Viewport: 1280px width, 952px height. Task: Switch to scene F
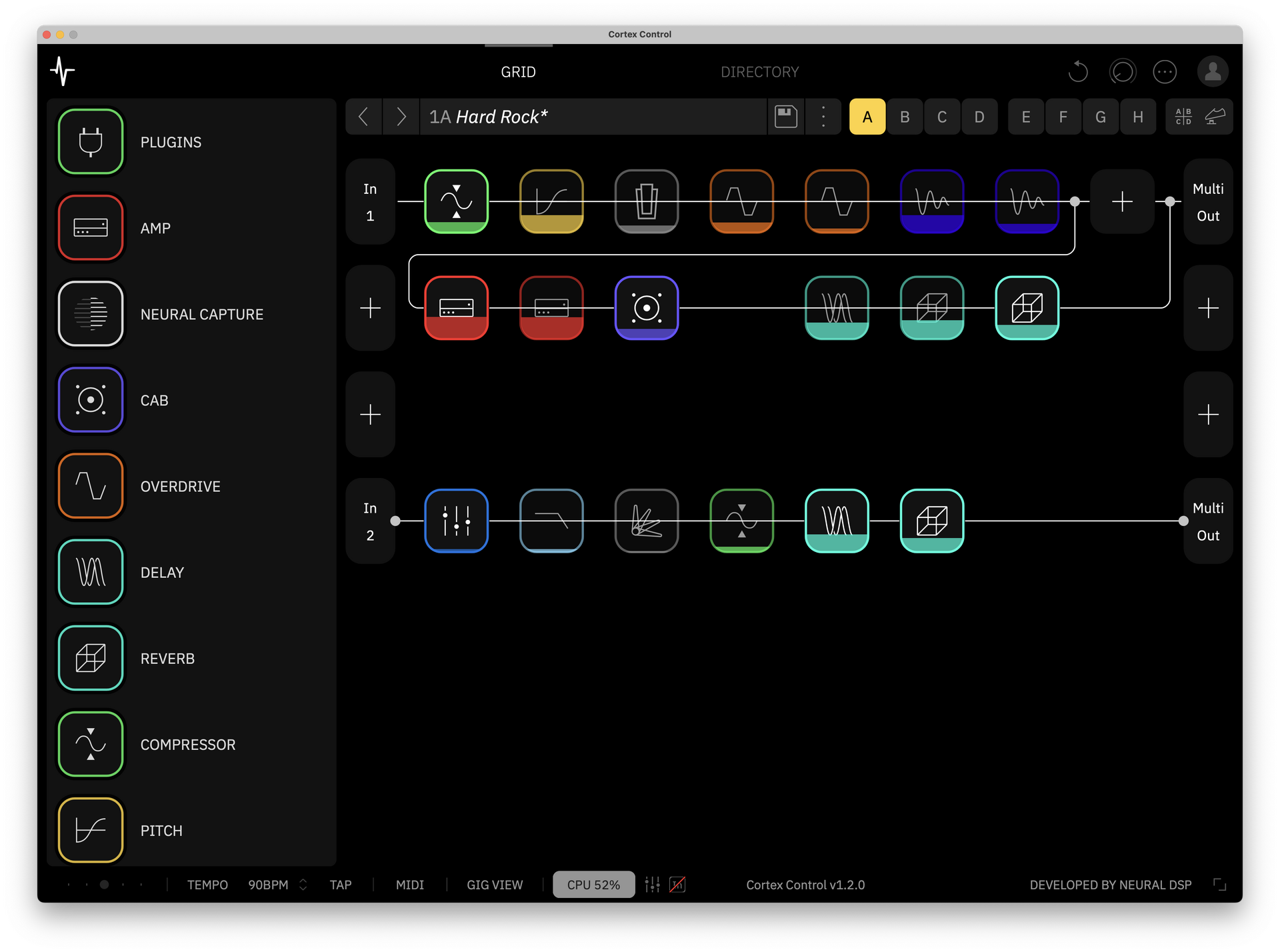pyautogui.click(x=1063, y=117)
